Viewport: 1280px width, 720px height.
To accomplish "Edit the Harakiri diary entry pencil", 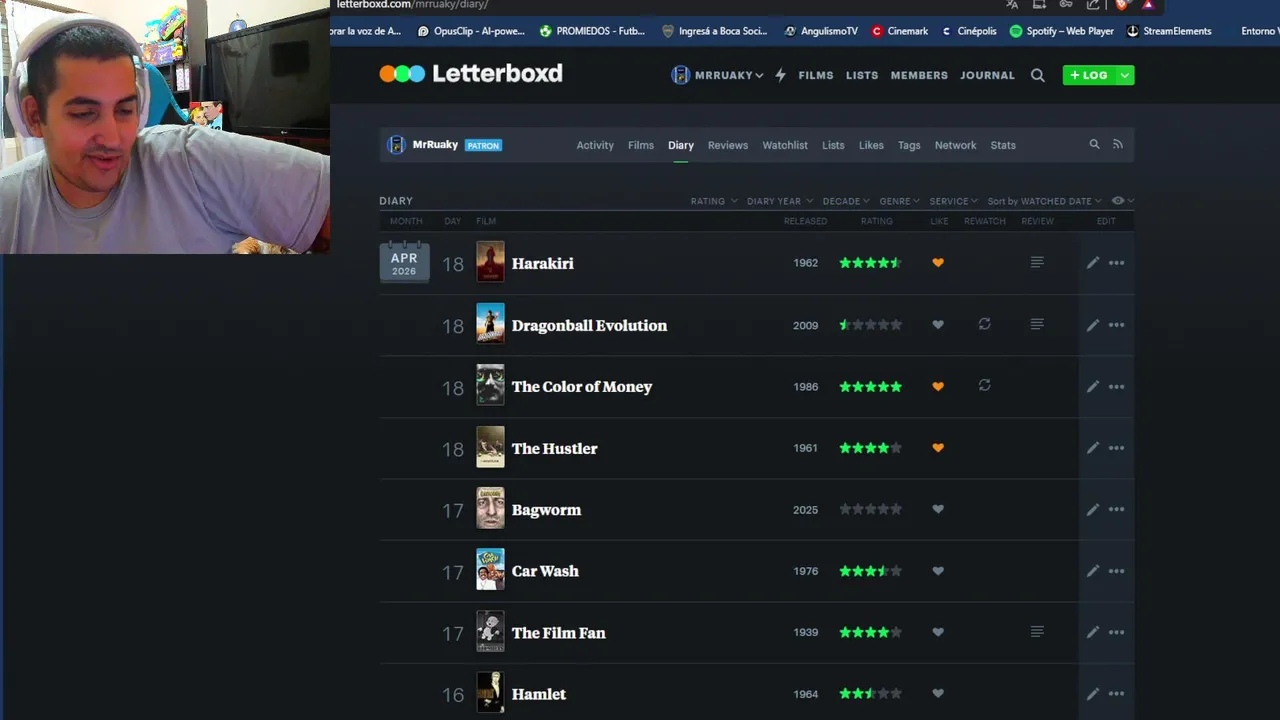I will [x=1093, y=263].
